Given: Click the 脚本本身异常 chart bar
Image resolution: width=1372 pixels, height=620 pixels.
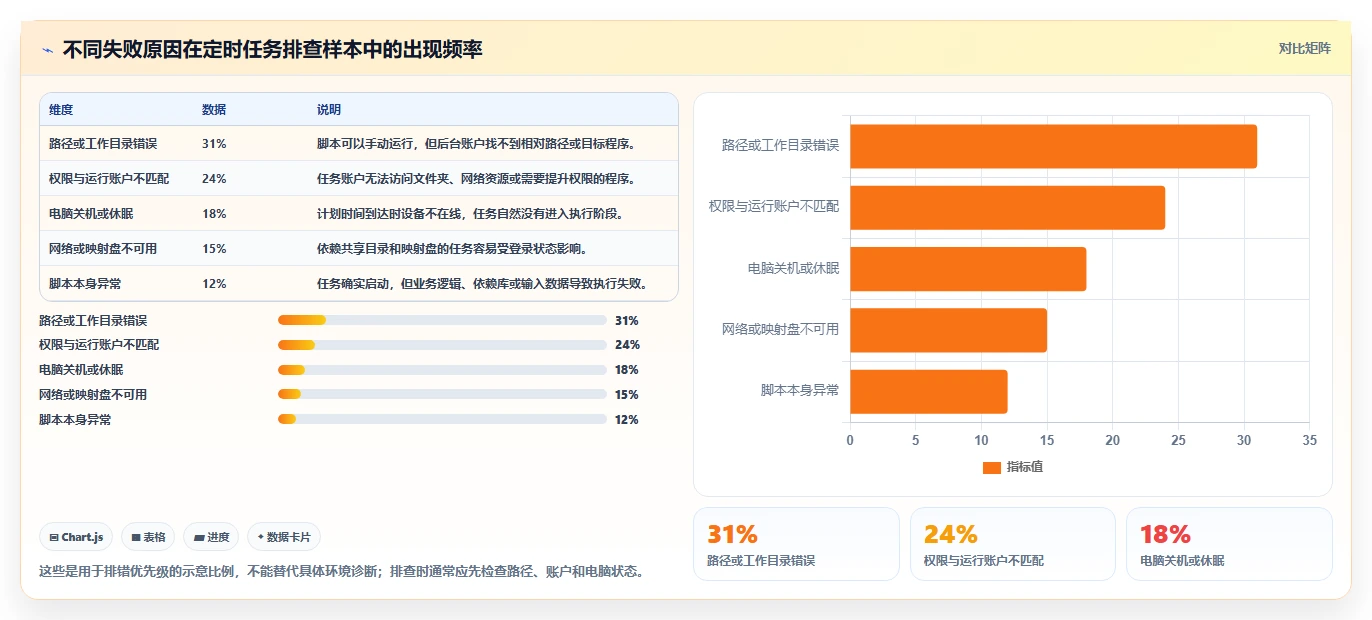Looking at the screenshot, I should click(928, 391).
